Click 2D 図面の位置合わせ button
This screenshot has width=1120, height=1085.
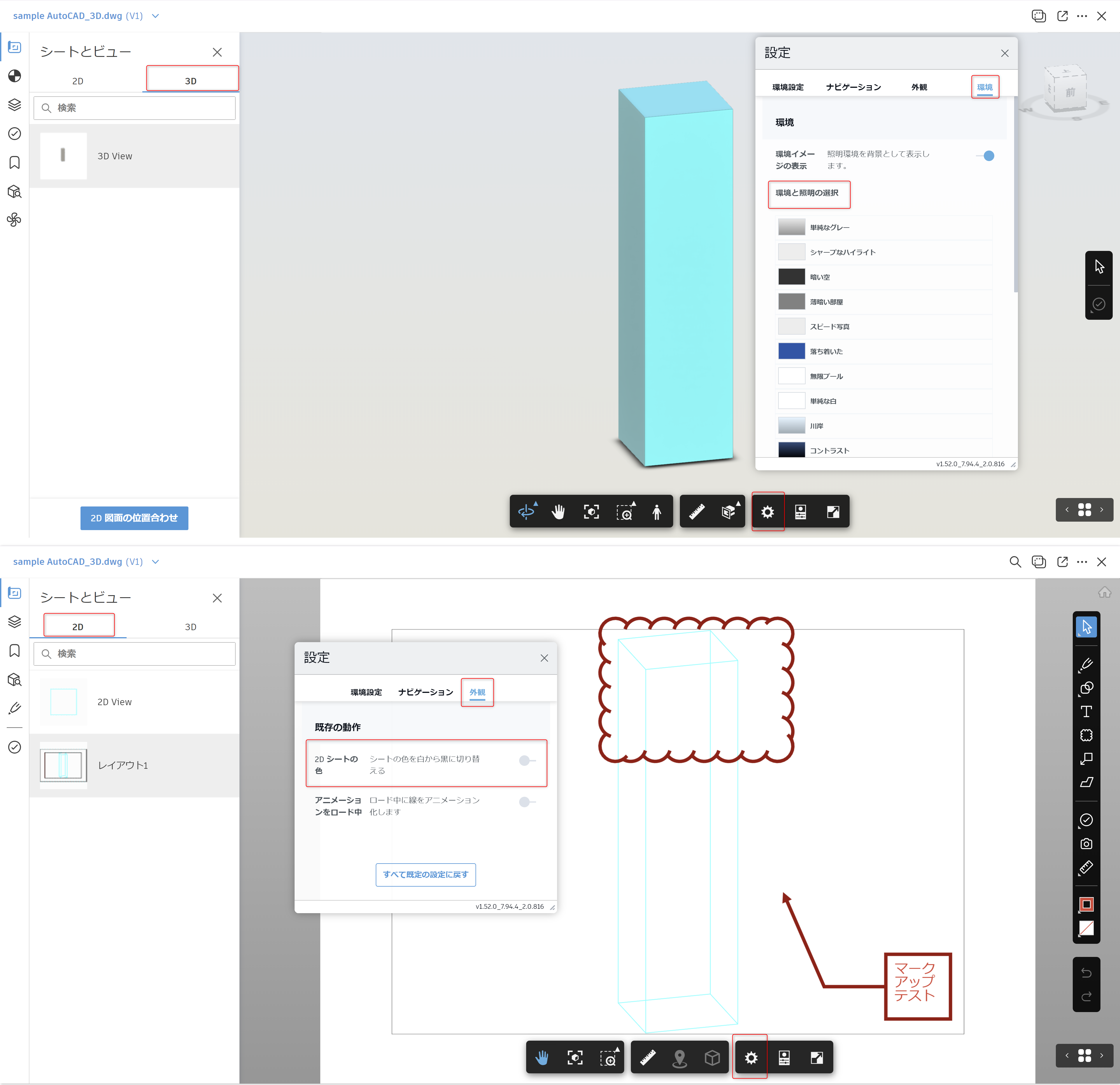coord(134,518)
